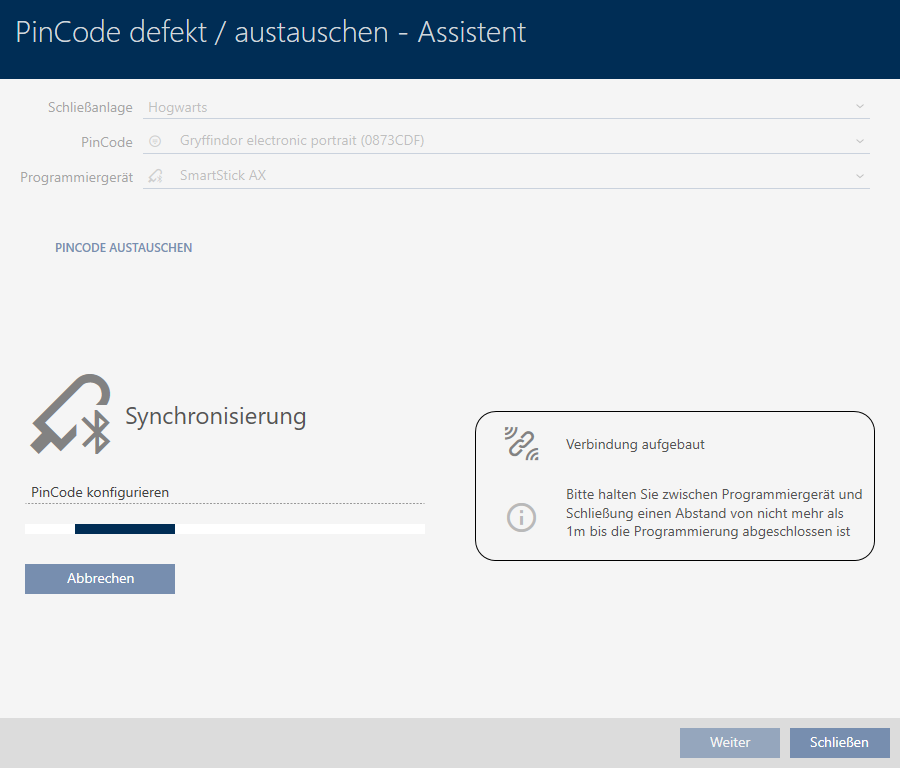Select the Hogwarts locking system field
Viewport: 900px width, 768px height.
click(500, 107)
